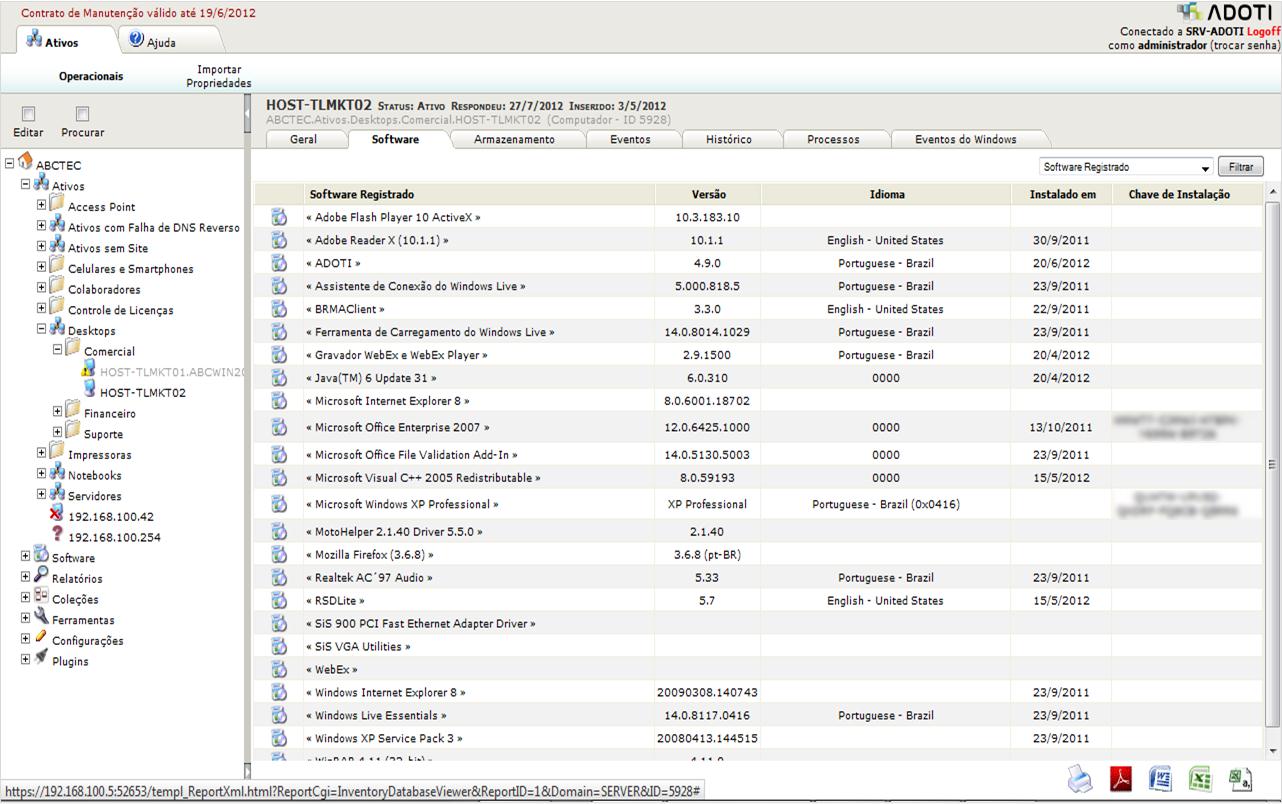Sort by the Versão column header

pyautogui.click(x=709, y=194)
